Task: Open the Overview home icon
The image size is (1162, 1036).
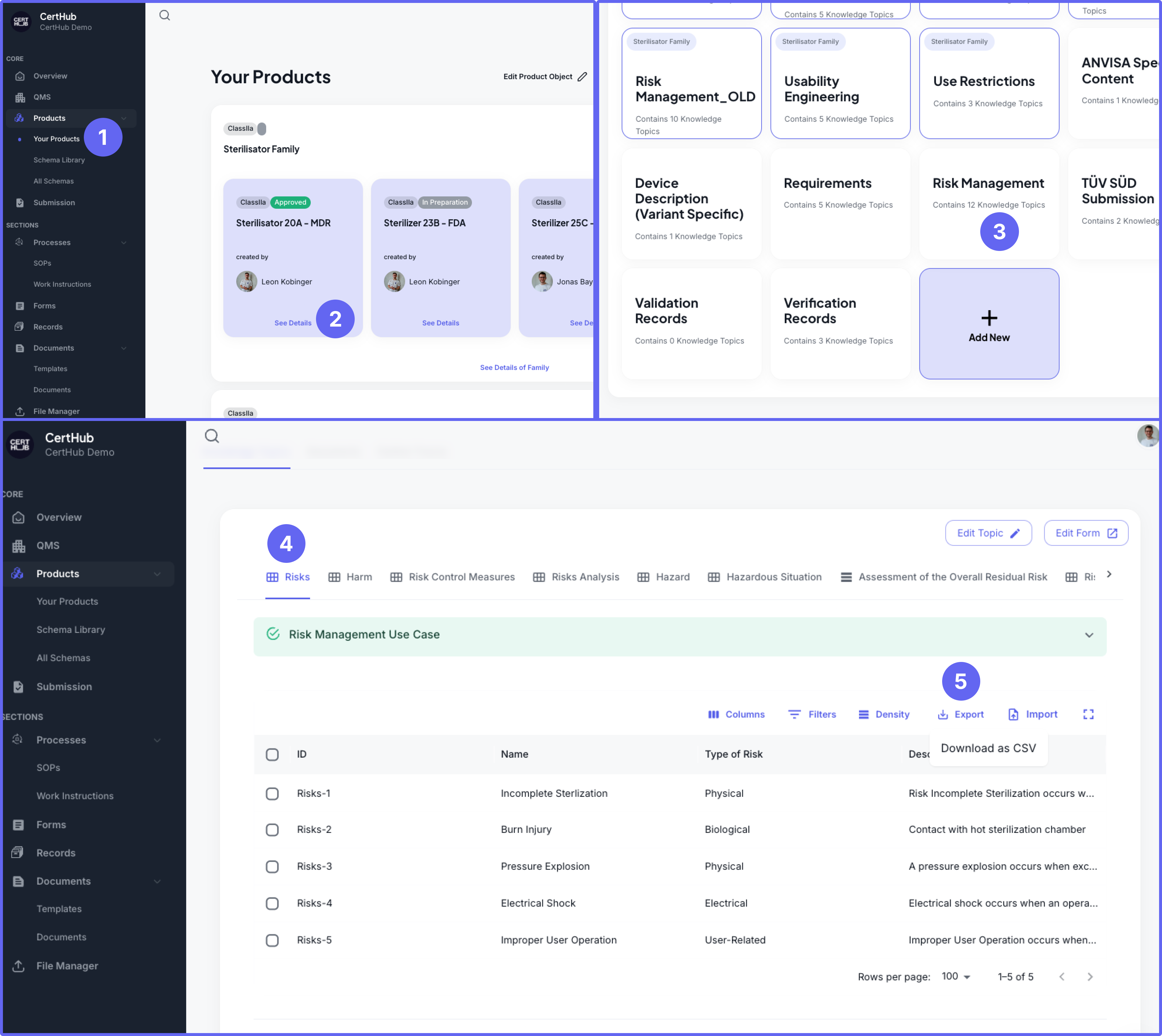Action: point(19,517)
